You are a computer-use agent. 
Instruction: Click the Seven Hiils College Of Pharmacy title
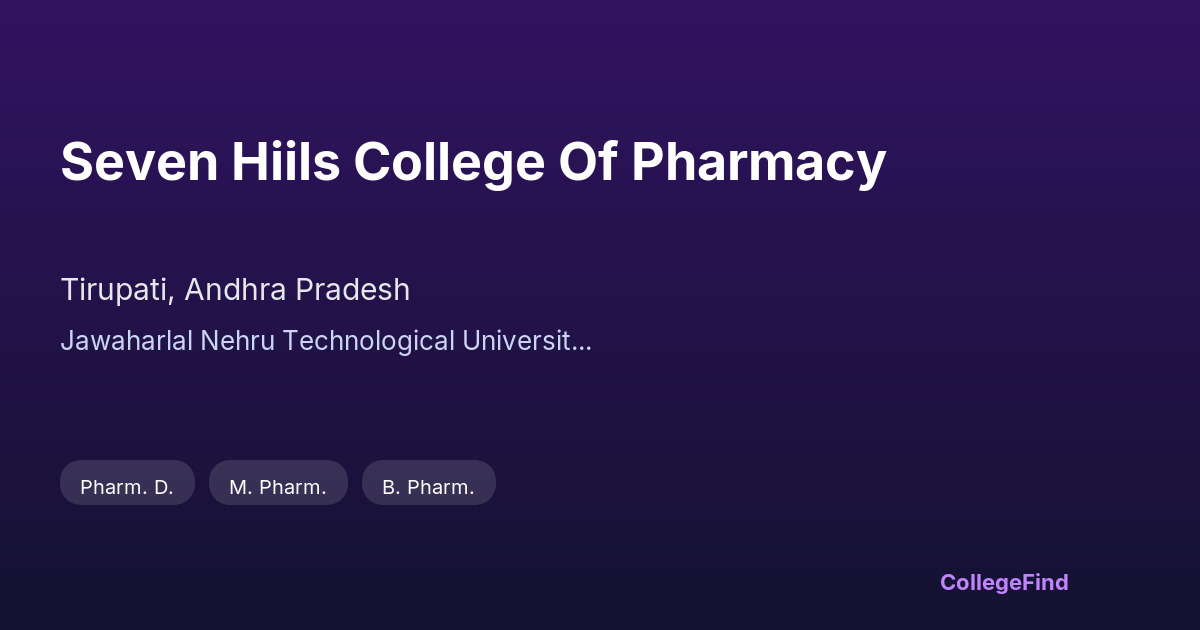473,162
